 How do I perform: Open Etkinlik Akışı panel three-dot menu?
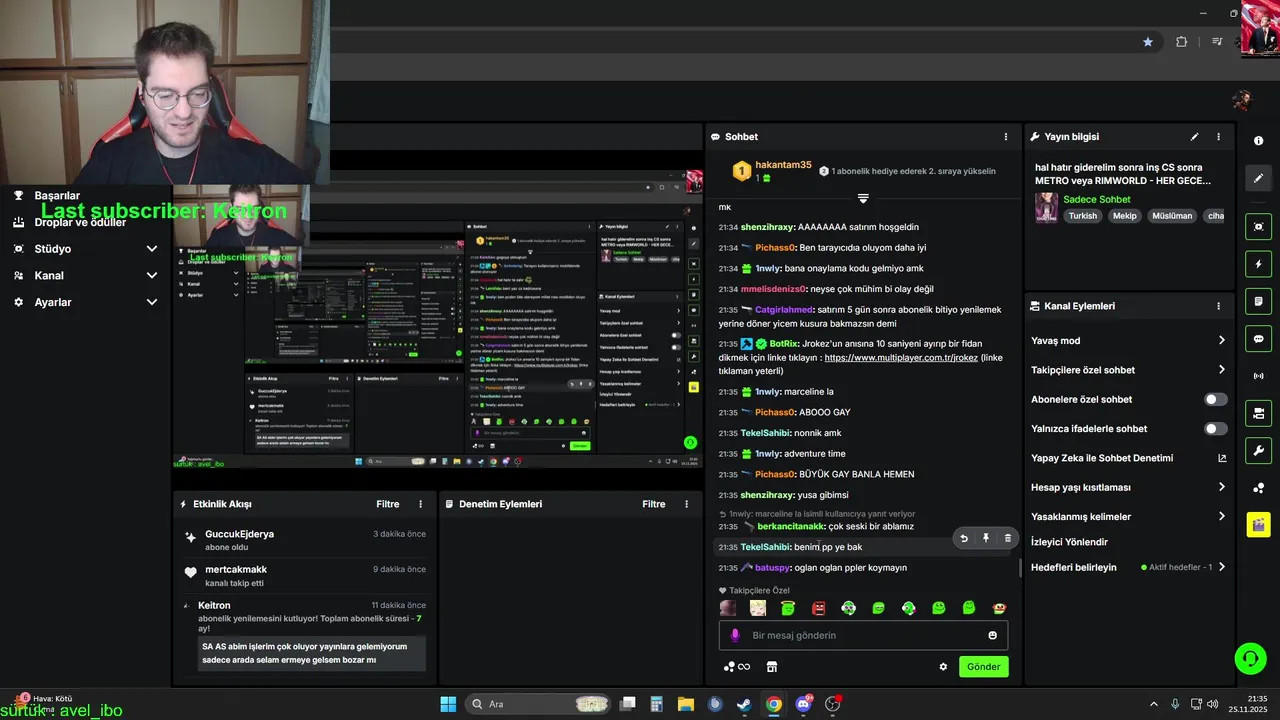click(420, 504)
